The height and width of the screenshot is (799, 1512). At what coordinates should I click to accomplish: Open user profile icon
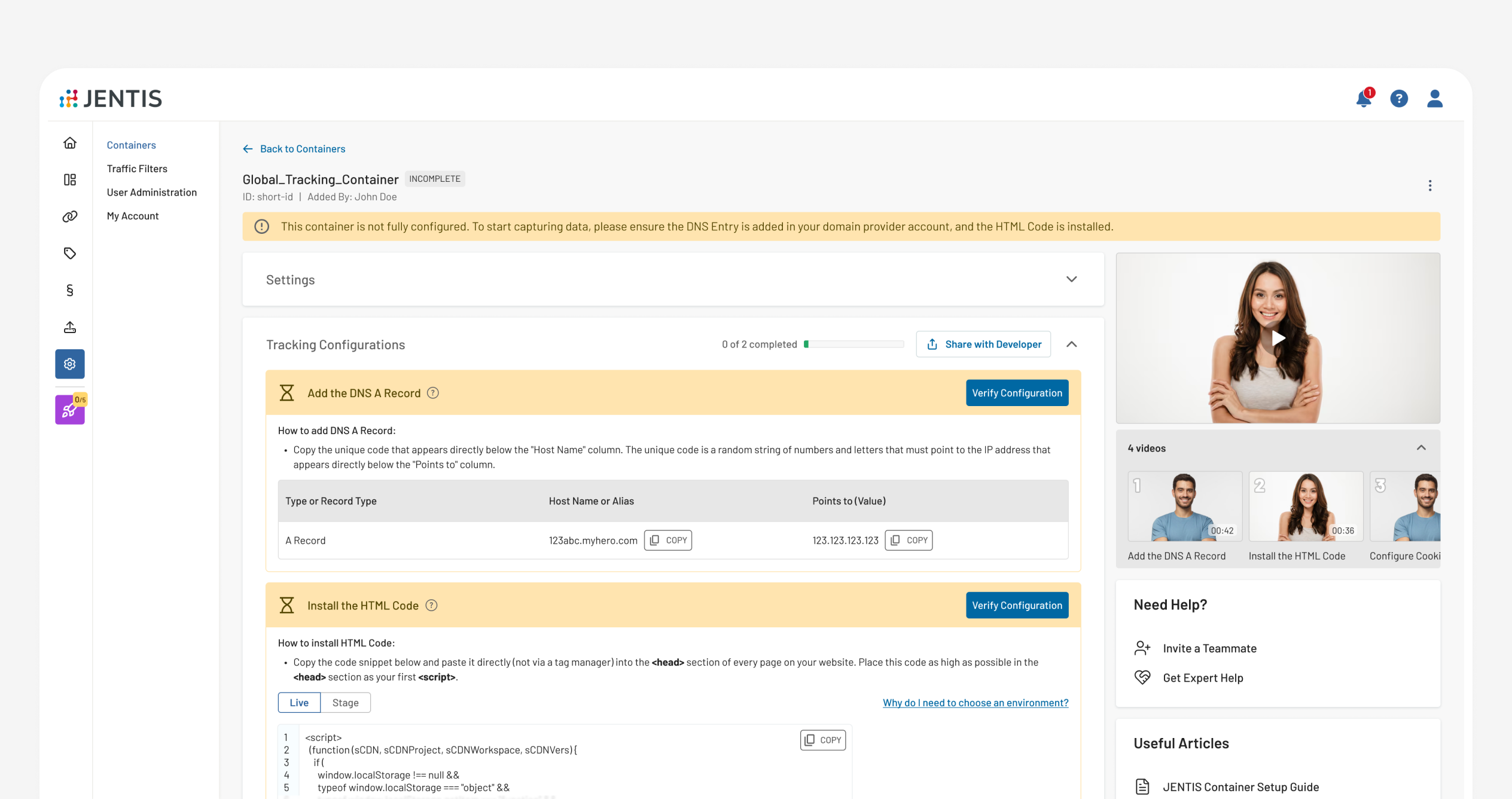(x=1434, y=99)
